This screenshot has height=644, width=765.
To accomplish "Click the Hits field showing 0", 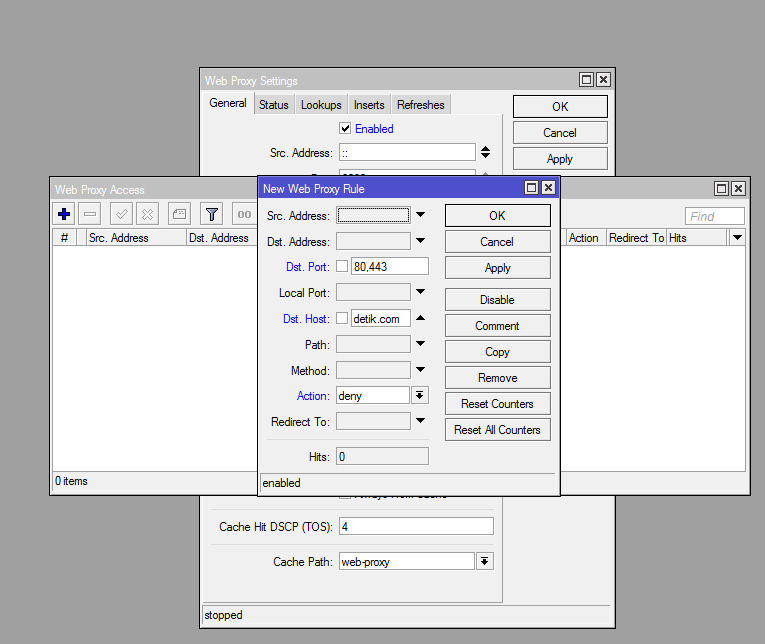I will pos(382,456).
